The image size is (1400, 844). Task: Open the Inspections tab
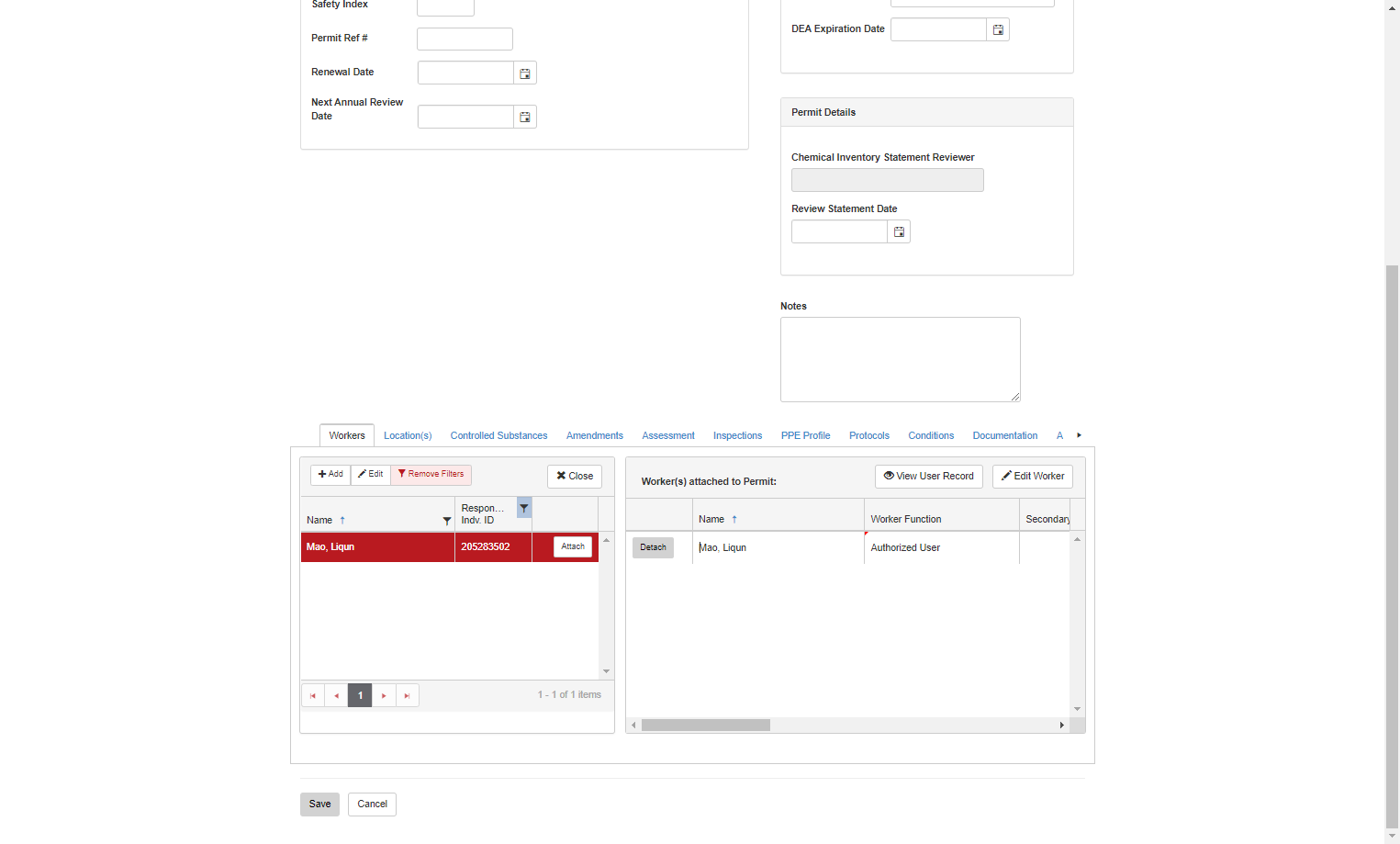coord(737,435)
